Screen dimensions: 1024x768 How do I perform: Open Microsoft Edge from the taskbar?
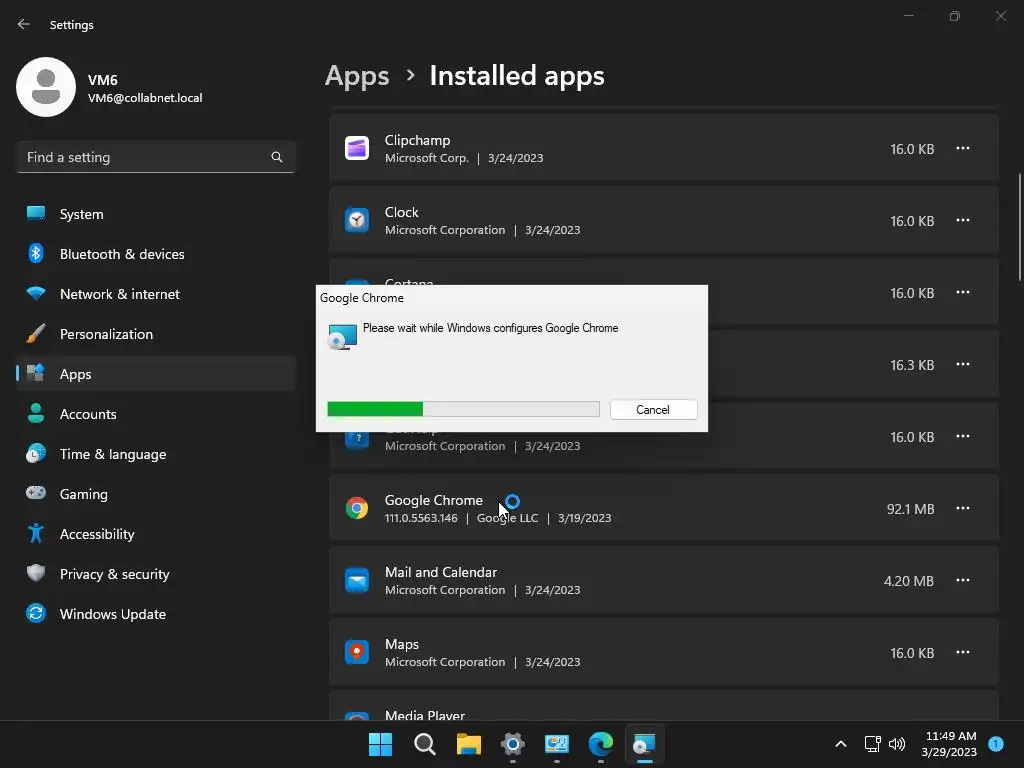[x=601, y=744]
